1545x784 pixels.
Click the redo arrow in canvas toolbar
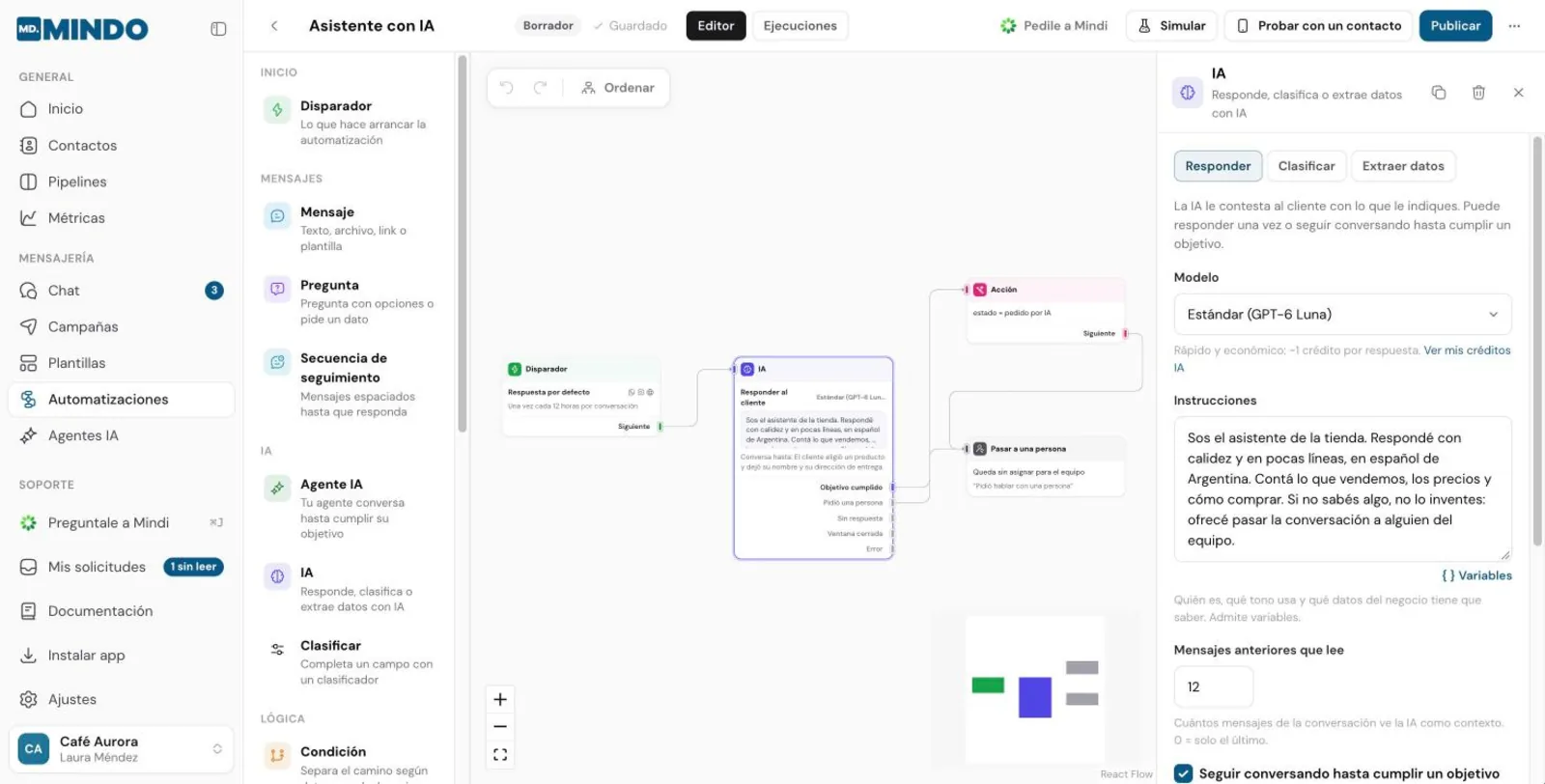541,88
